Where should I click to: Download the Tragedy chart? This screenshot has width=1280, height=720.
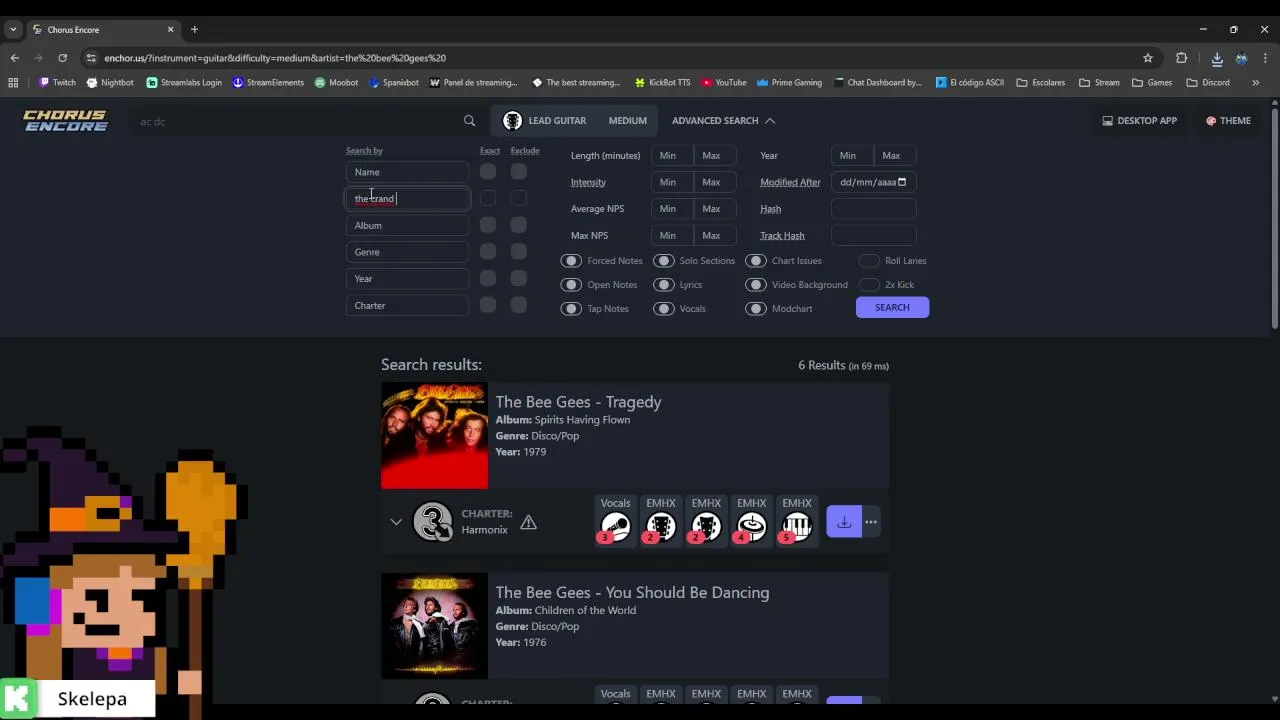pos(844,522)
